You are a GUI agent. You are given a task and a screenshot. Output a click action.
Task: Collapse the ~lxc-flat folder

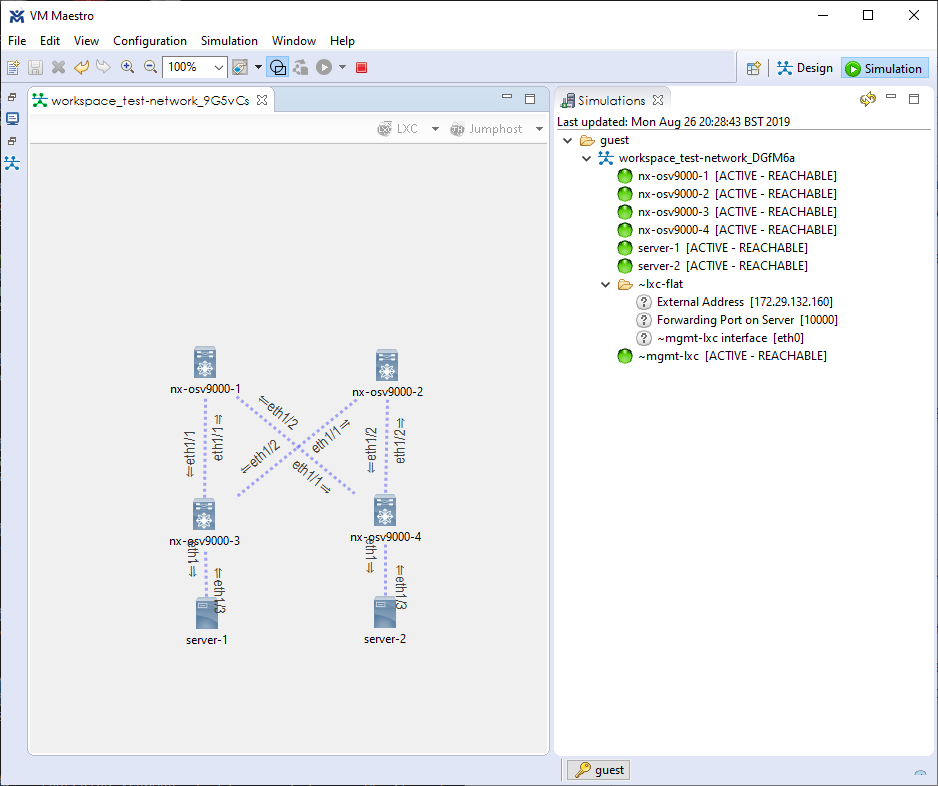(x=606, y=285)
